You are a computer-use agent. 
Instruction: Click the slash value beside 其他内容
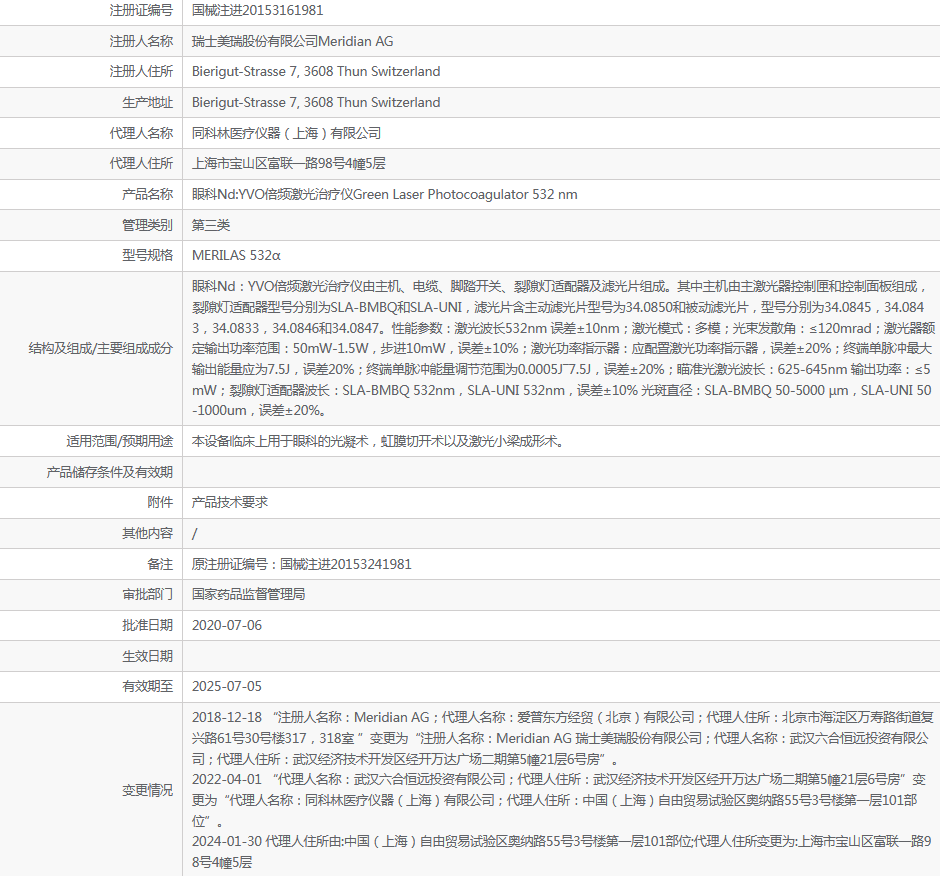[x=194, y=534]
